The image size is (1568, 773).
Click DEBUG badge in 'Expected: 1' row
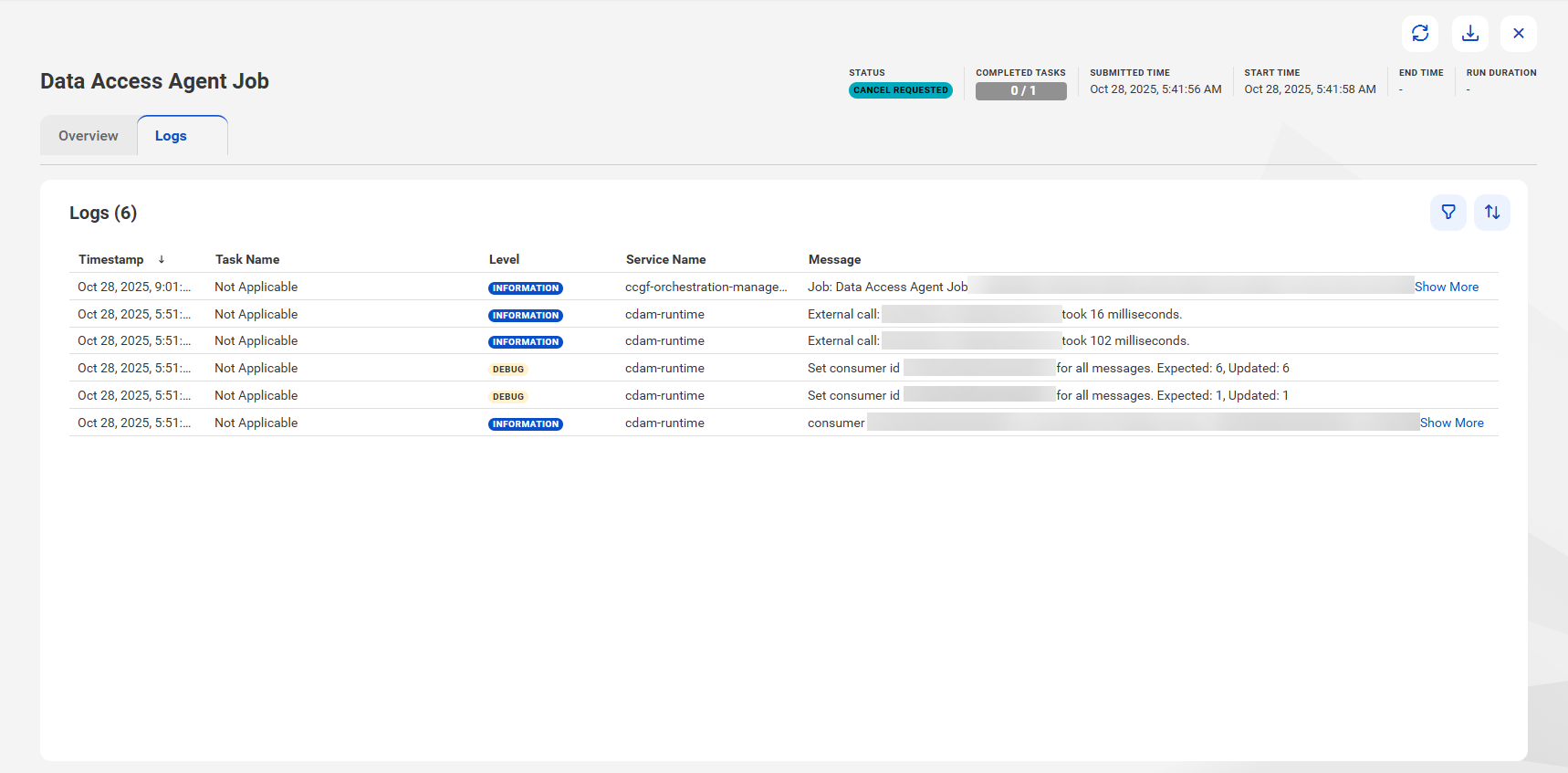pos(508,397)
